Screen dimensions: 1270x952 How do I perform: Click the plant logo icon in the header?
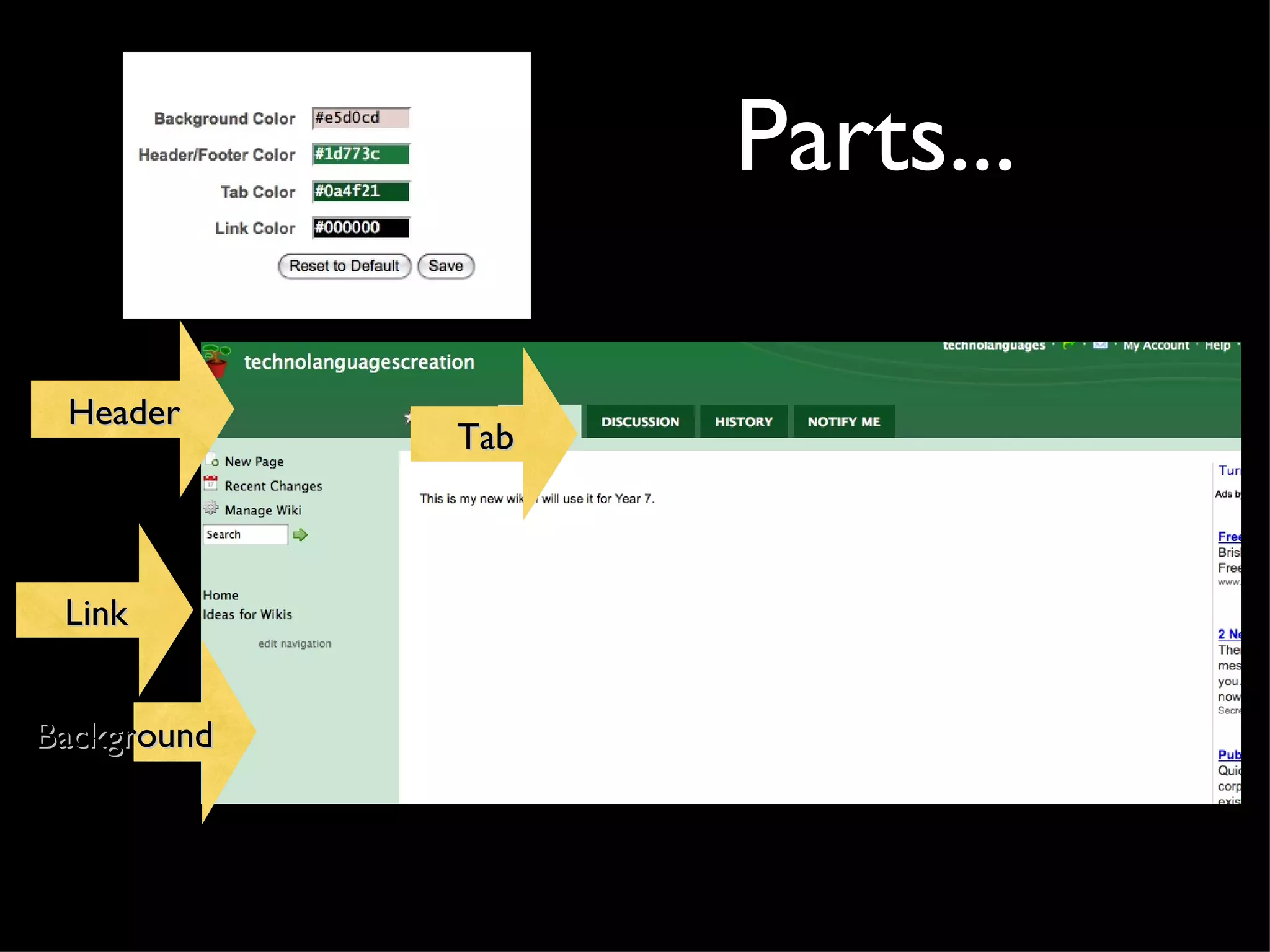click(x=216, y=361)
